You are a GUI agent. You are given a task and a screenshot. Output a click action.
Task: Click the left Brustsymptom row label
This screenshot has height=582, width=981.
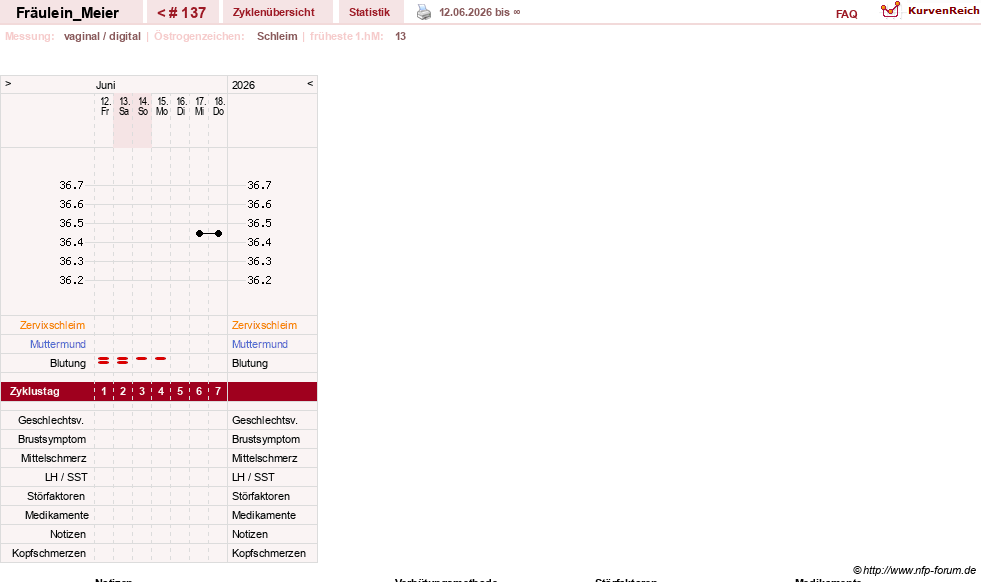(x=52, y=439)
